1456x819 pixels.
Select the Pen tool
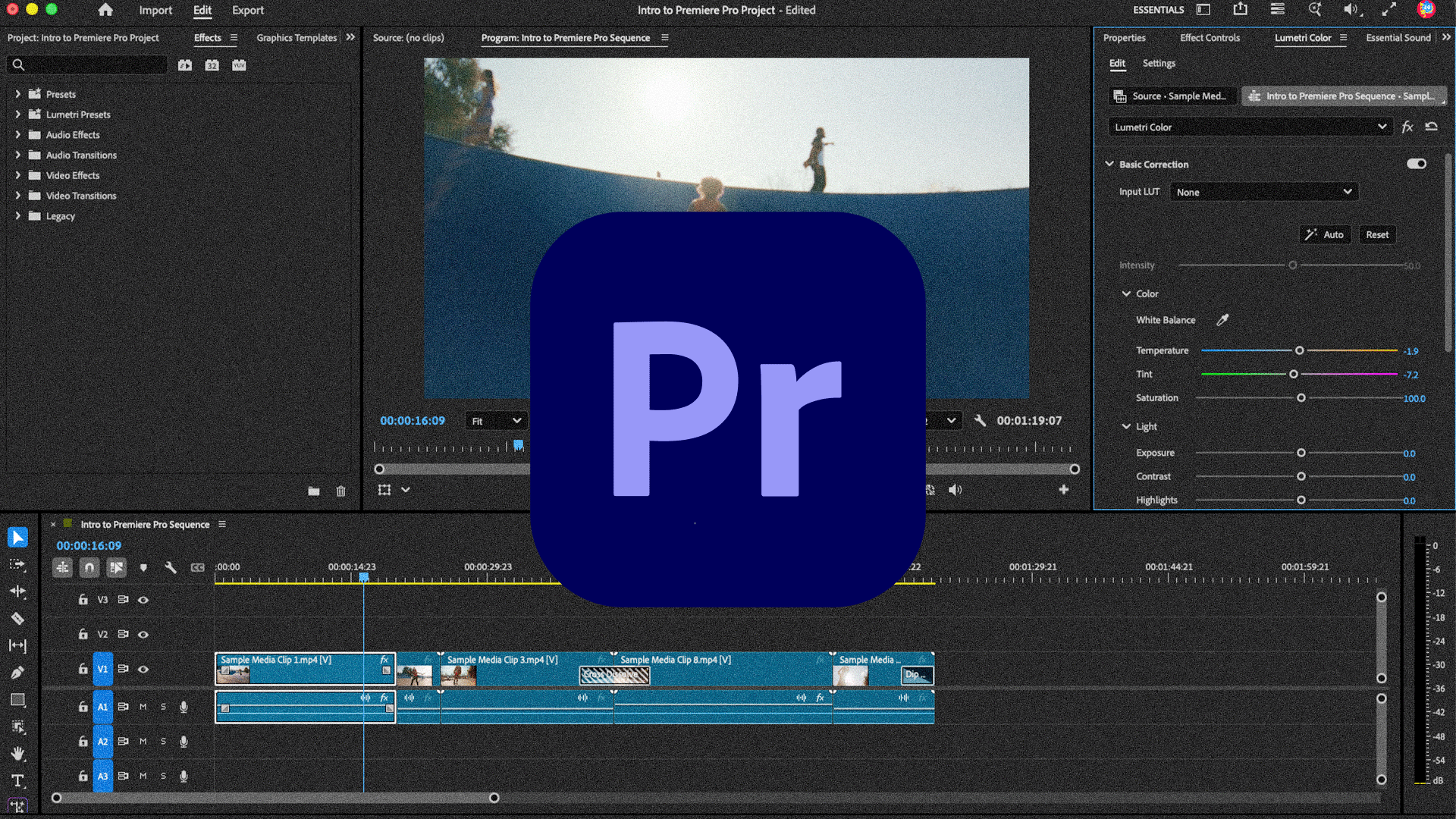point(17,673)
